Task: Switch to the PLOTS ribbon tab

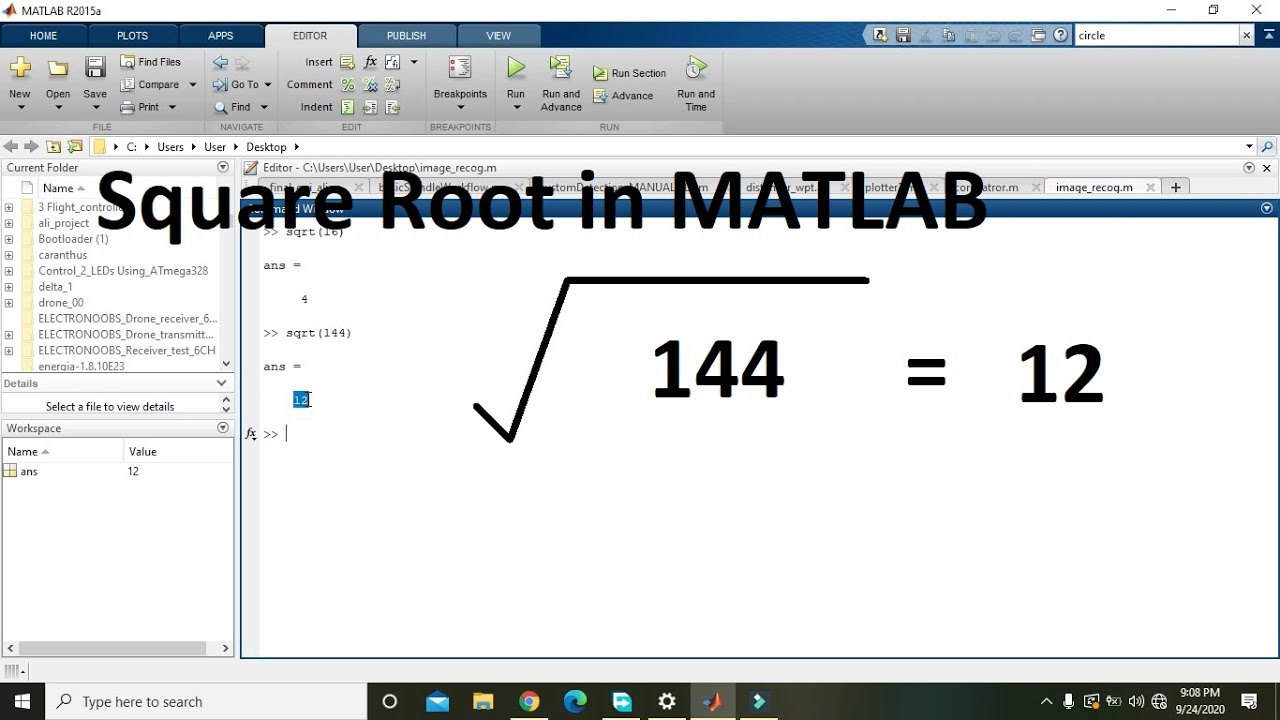Action: tap(132, 36)
